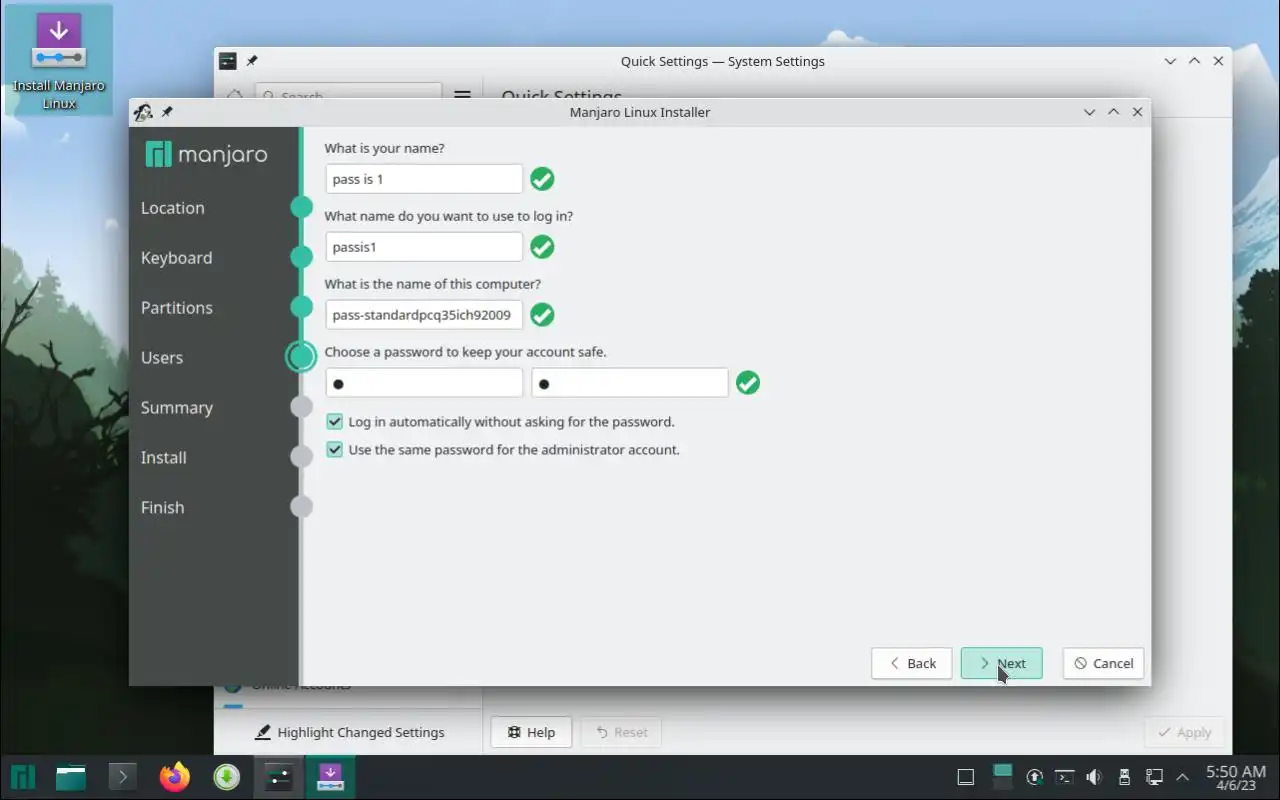Image resolution: width=1280 pixels, height=800 pixels.
Task: Open the Manjaro application launcher menu
Action: tap(22, 776)
